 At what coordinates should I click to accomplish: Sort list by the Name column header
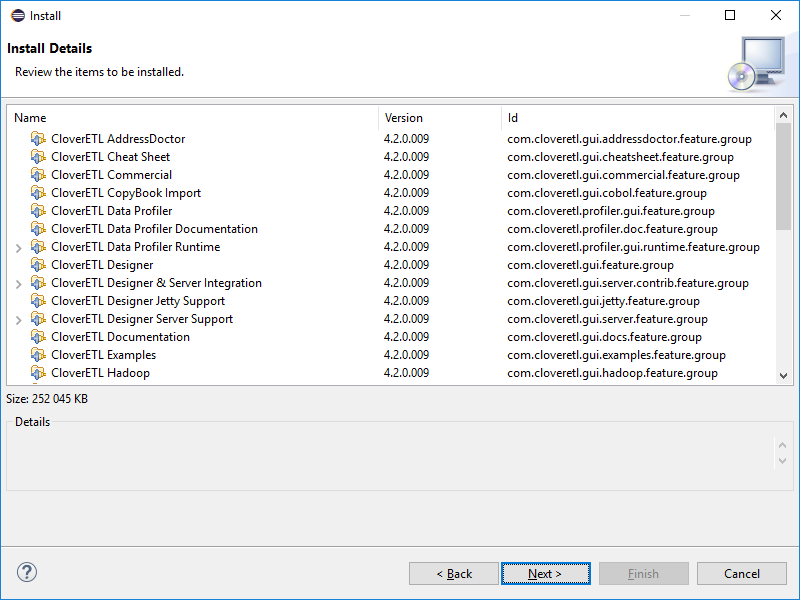tap(192, 118)
